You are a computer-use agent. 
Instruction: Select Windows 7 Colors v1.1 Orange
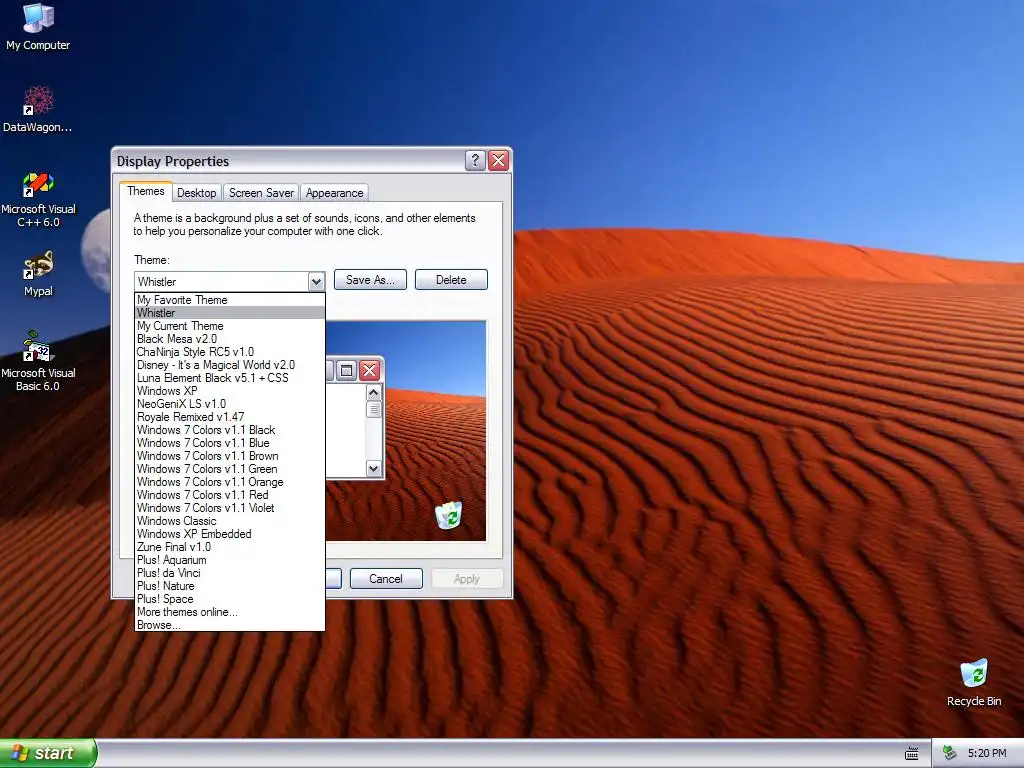click(x=230, y=482)
